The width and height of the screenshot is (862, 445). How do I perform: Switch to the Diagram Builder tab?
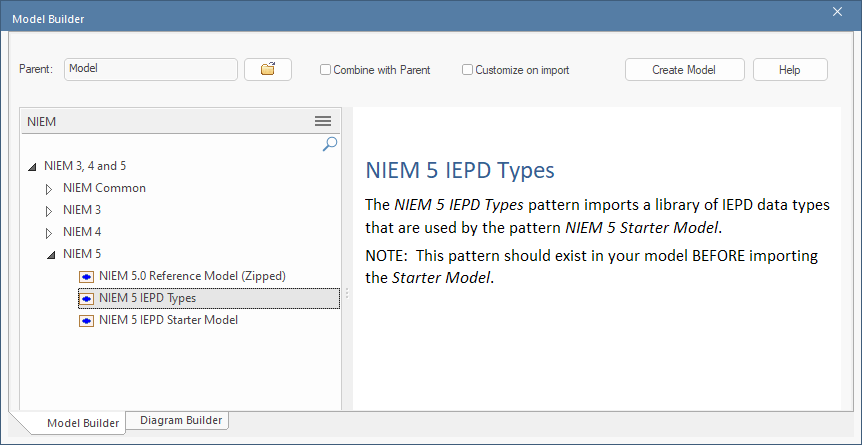181,421
